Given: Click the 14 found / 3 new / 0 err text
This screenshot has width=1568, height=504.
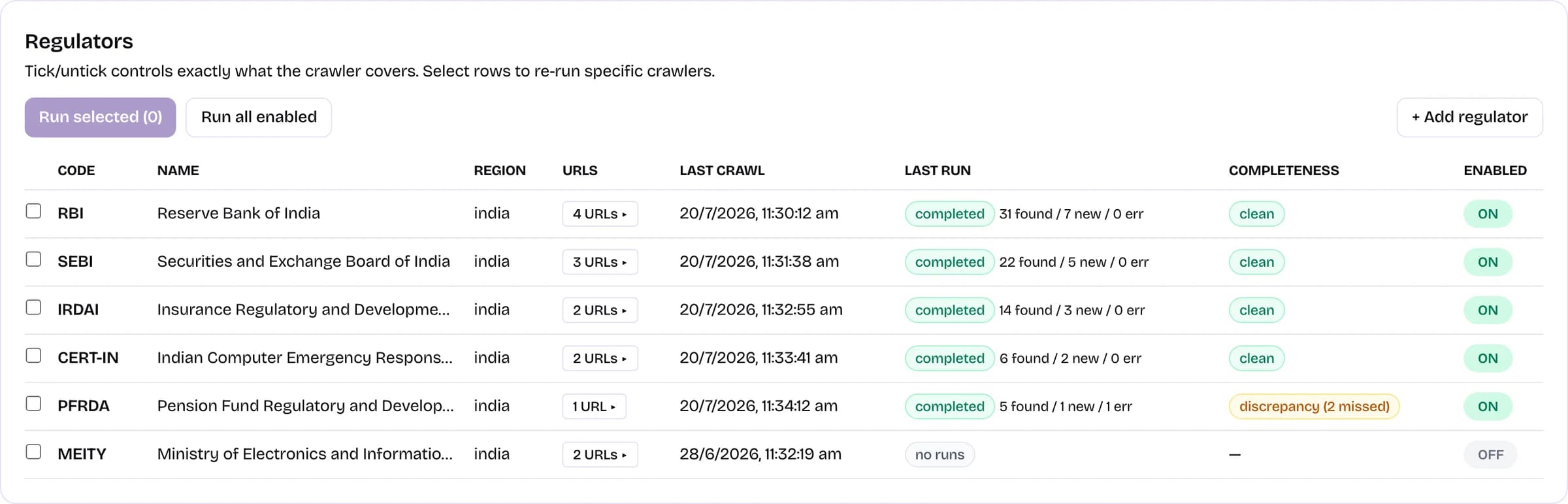Looking at the screenshot, I should pos(1072,311).
